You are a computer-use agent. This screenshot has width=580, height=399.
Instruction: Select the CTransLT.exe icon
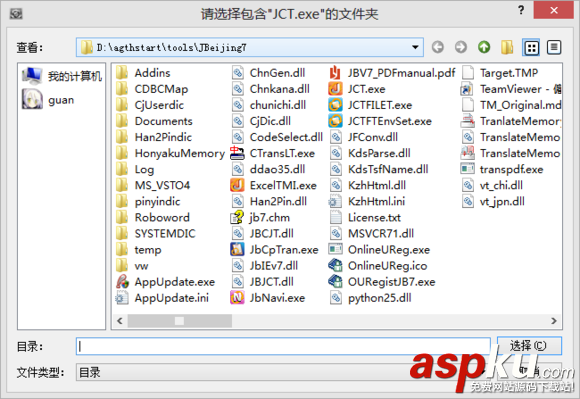tap(237, 153)
